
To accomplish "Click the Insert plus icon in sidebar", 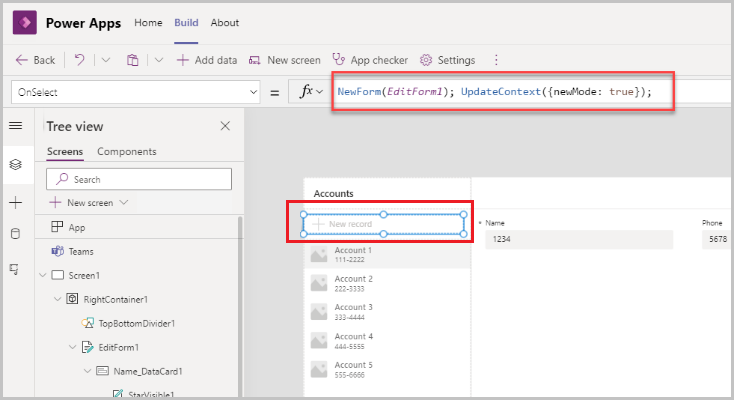I will 15,202.
